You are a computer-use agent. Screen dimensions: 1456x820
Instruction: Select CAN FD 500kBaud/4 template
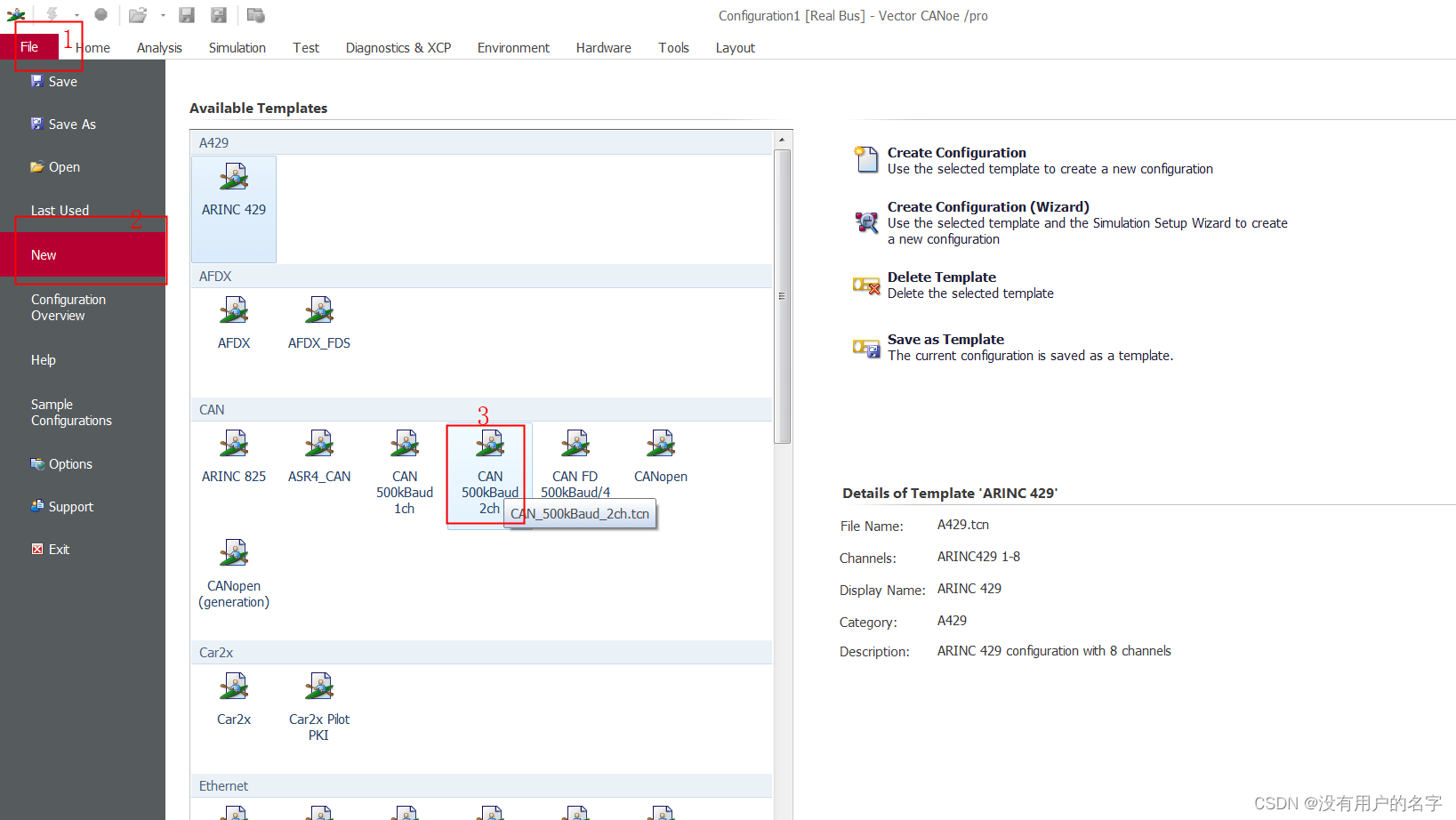pyautogui.click(x=575, y=464)
